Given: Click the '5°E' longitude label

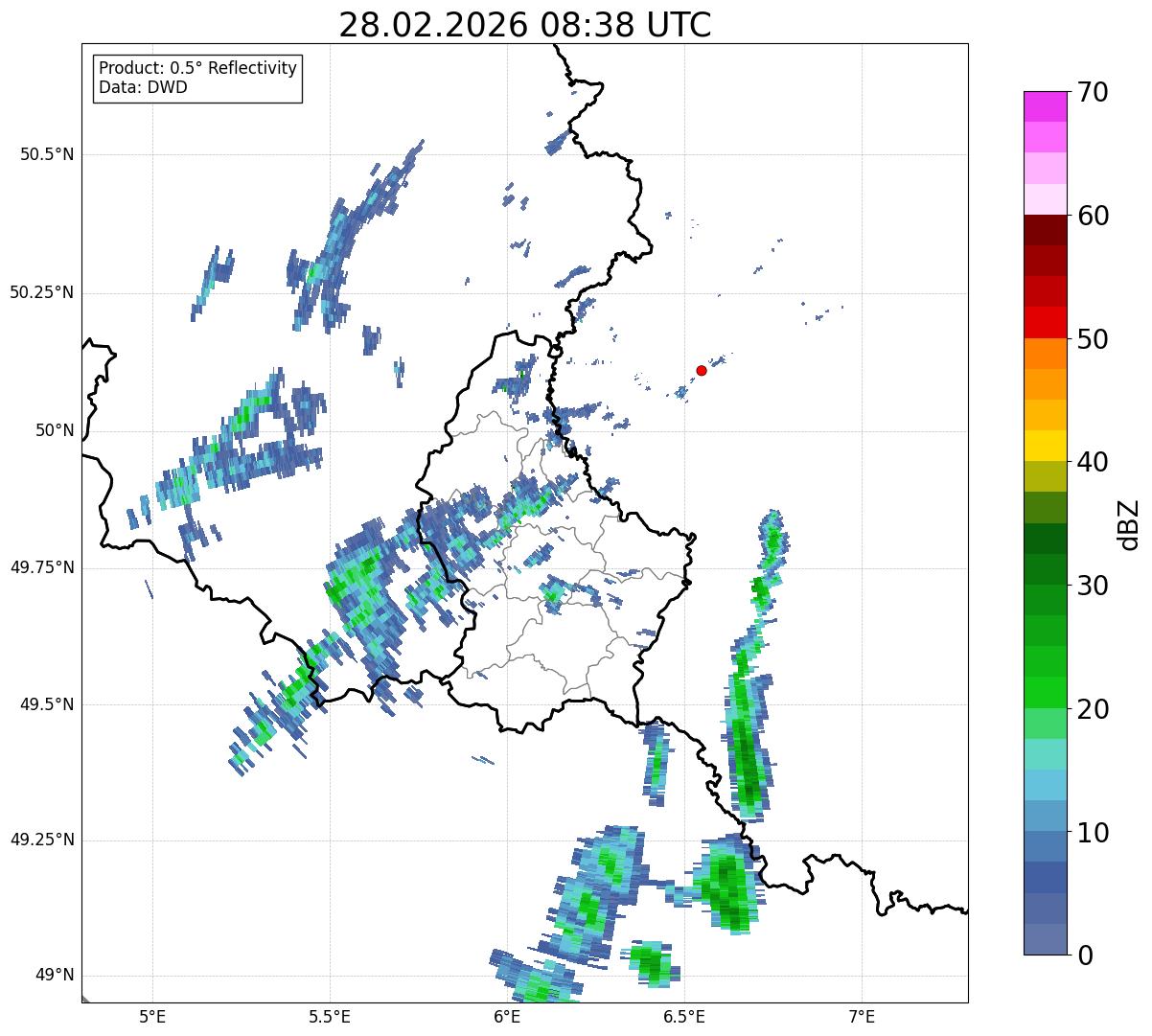Looking at the screenshot, I should click(x=152, y=1017).
